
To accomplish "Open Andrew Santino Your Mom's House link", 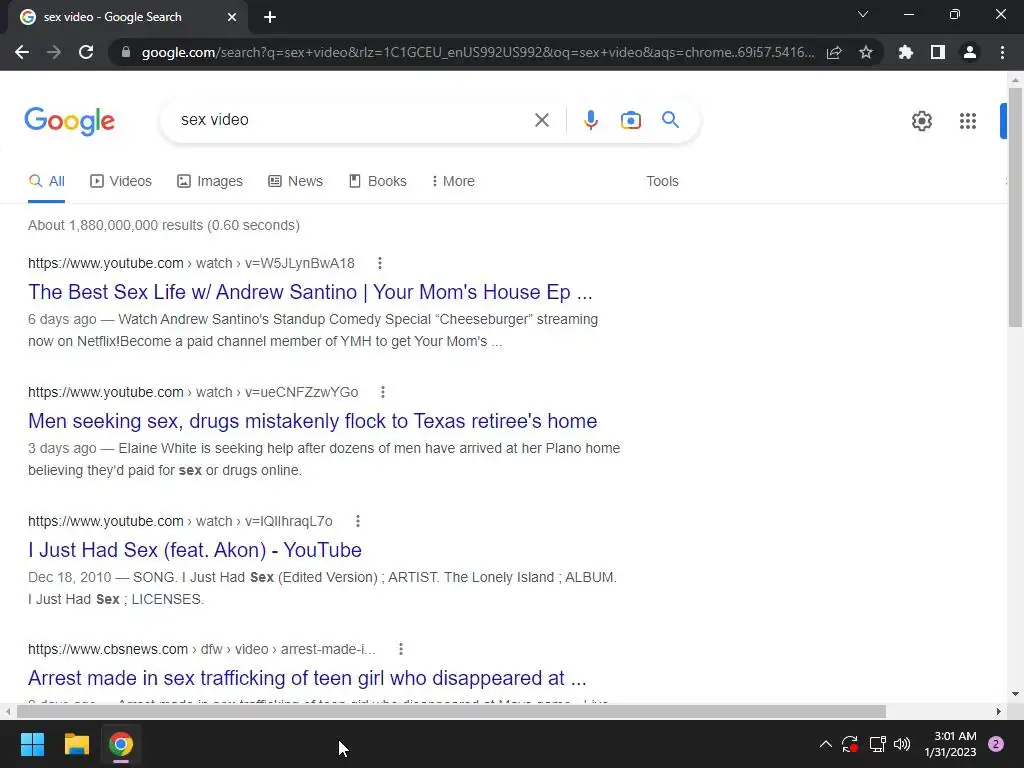I will tap(310, 292).
